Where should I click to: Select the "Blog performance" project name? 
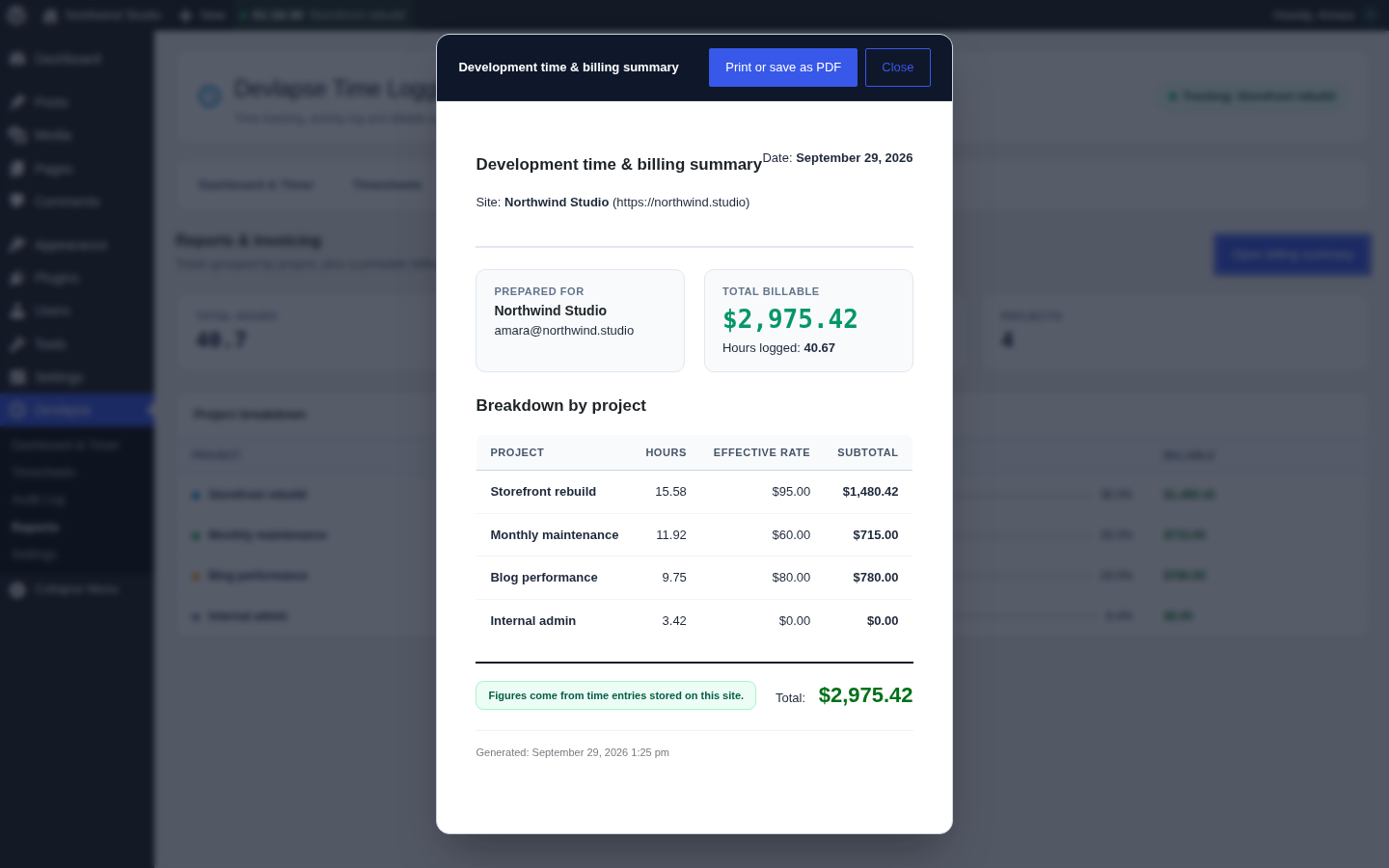click(544, 578)
